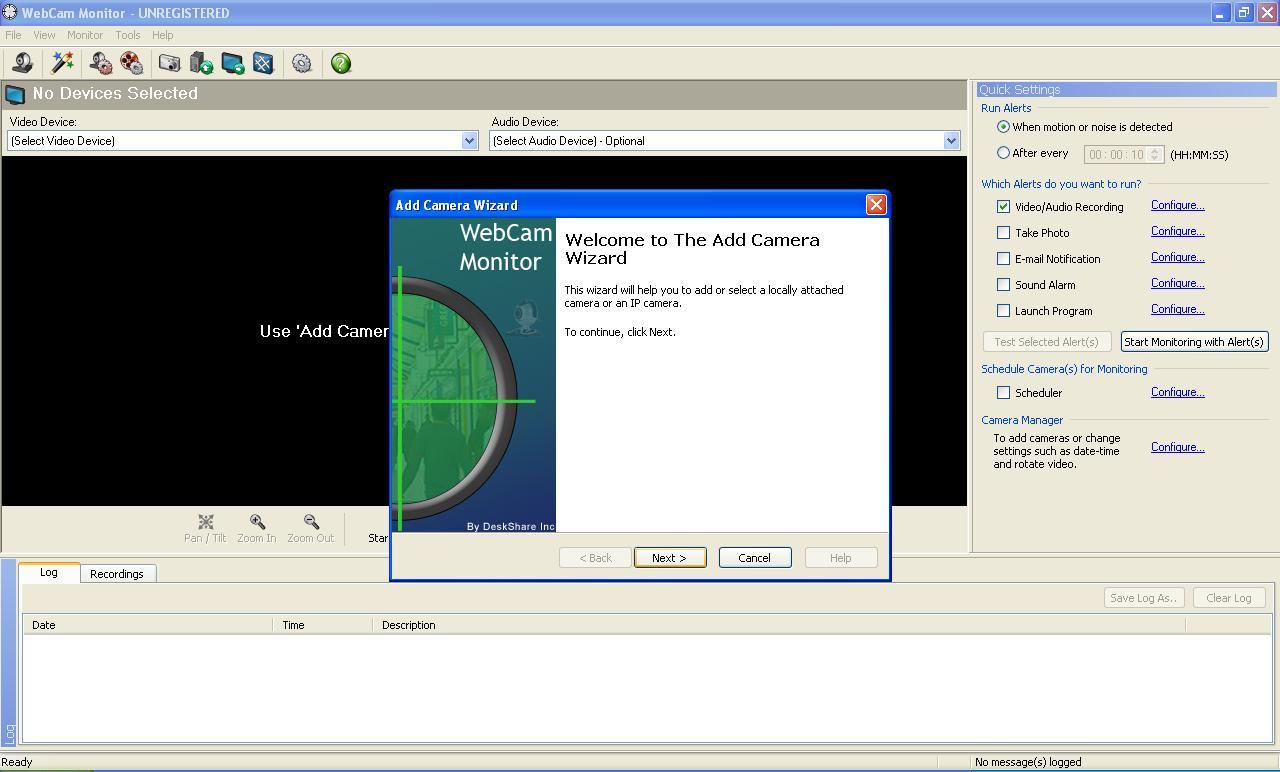Screen dimensions: 1280x772
Task: Click the Take Photo camera icon
Action: pos(169,63)
